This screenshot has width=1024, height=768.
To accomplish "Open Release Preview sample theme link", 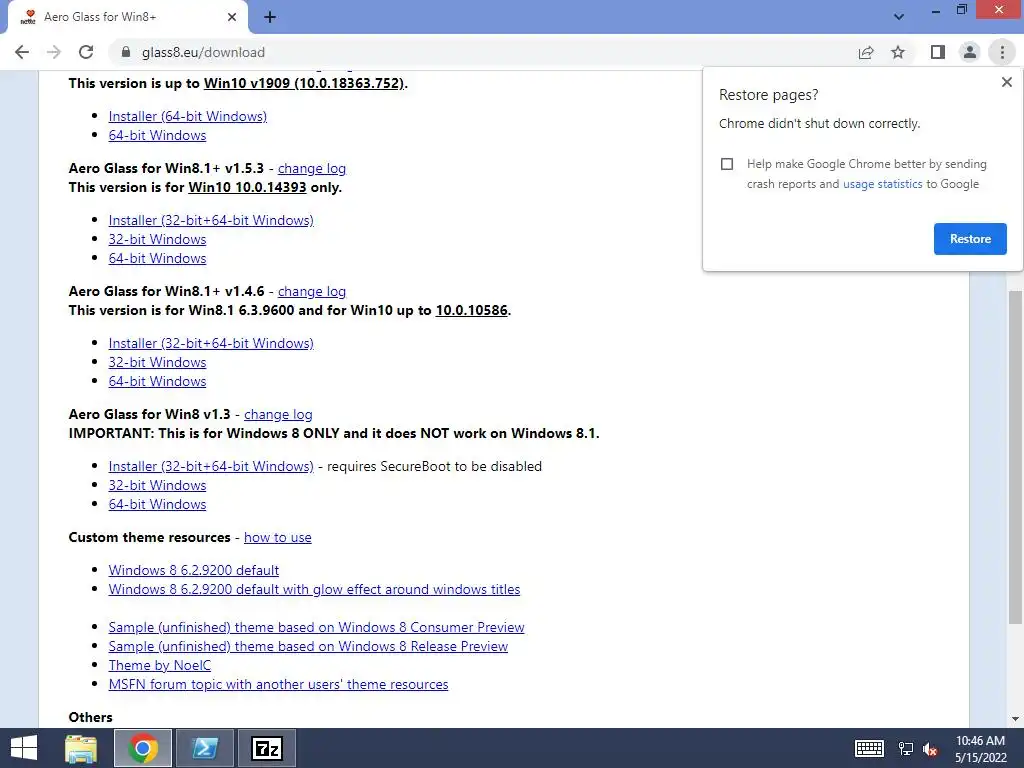I will [308, 647].
